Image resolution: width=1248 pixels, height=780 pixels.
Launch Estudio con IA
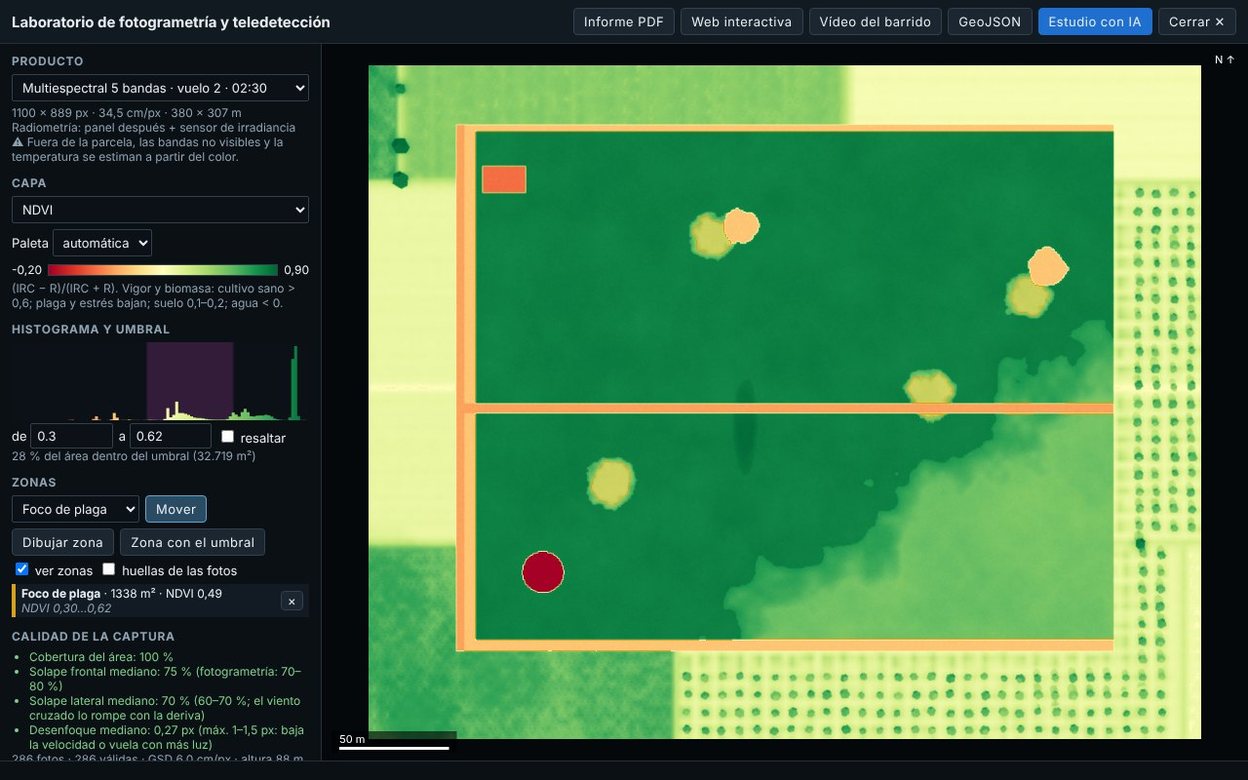[1095, 22]
